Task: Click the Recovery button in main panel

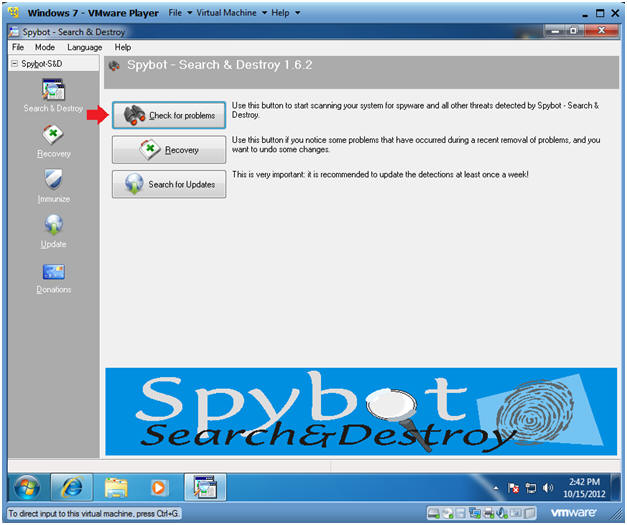Action: pyautogui.click(x=169, y=150)
